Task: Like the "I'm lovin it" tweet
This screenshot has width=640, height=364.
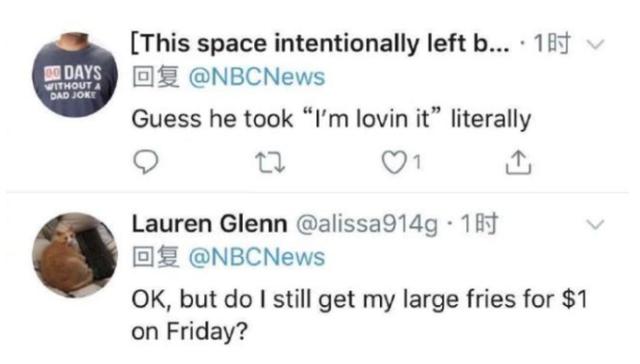Action: pos(393,162)
